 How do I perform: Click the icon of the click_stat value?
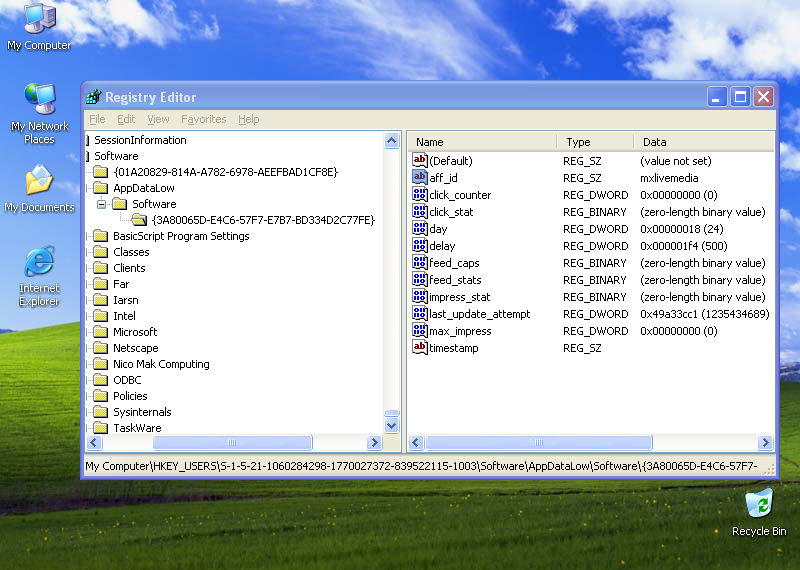[x=419, y=211]
